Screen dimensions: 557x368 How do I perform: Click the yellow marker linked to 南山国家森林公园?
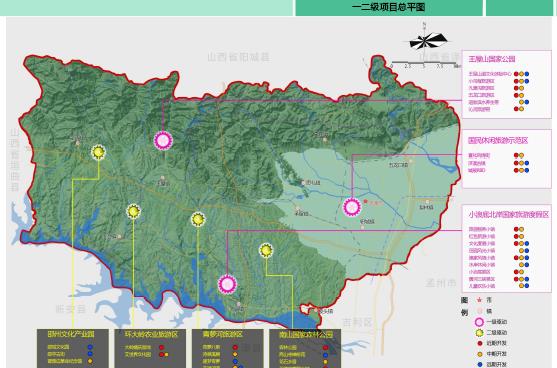266,250
